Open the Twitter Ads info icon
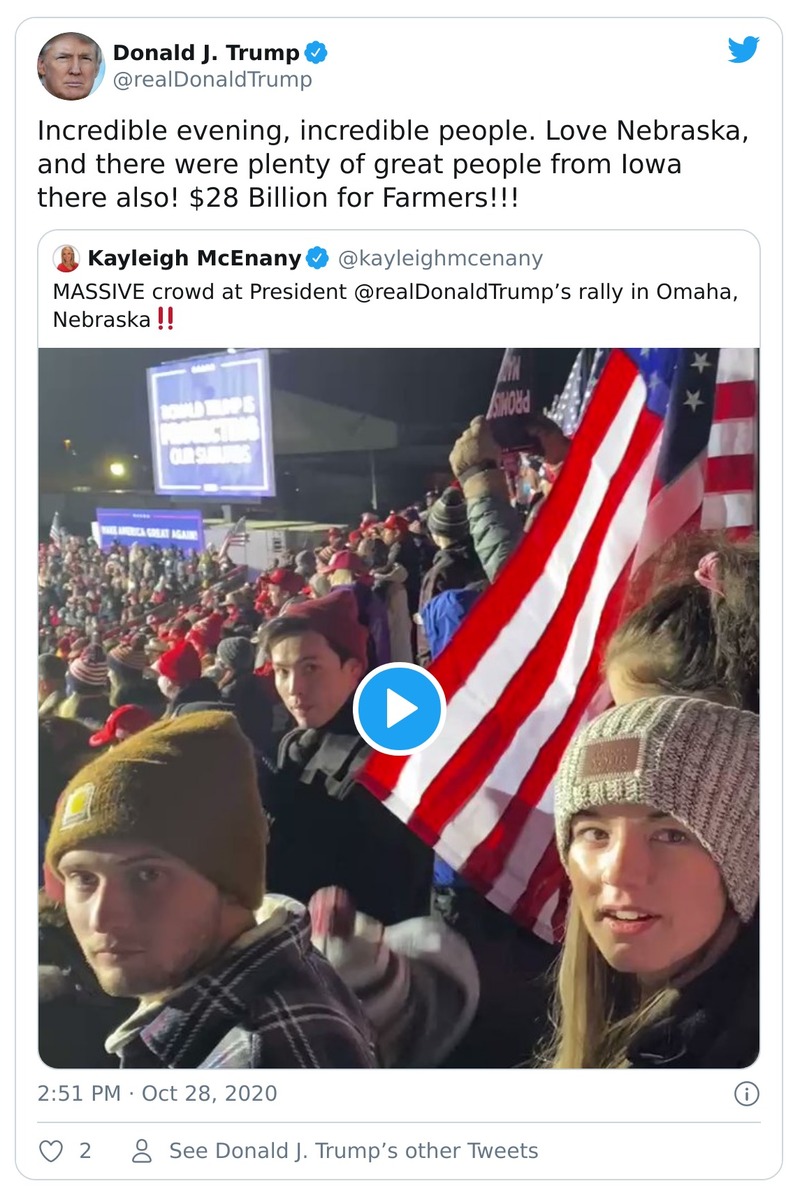 (746, 1094)
